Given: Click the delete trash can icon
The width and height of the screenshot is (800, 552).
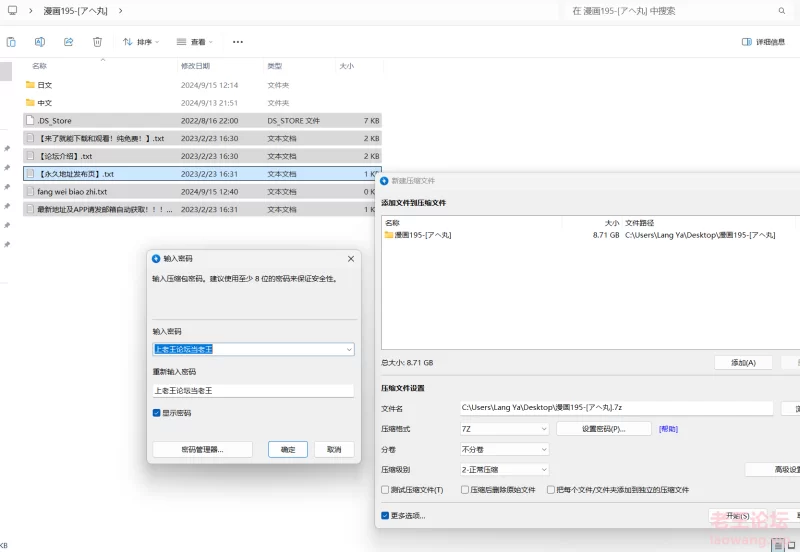Looking at the screenshot, I should point(97,42).
